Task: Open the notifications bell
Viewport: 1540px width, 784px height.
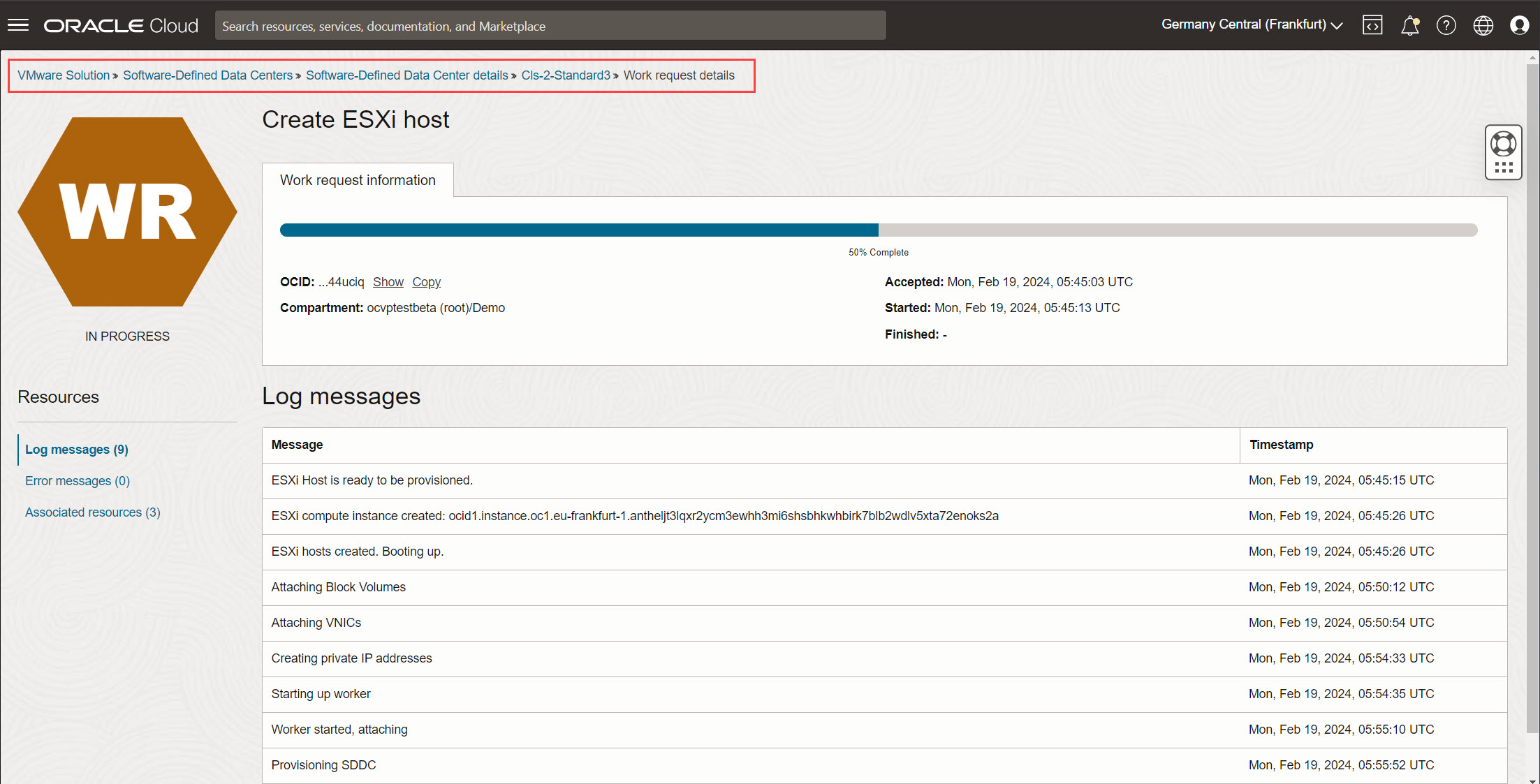Action: click(1410, 25)
